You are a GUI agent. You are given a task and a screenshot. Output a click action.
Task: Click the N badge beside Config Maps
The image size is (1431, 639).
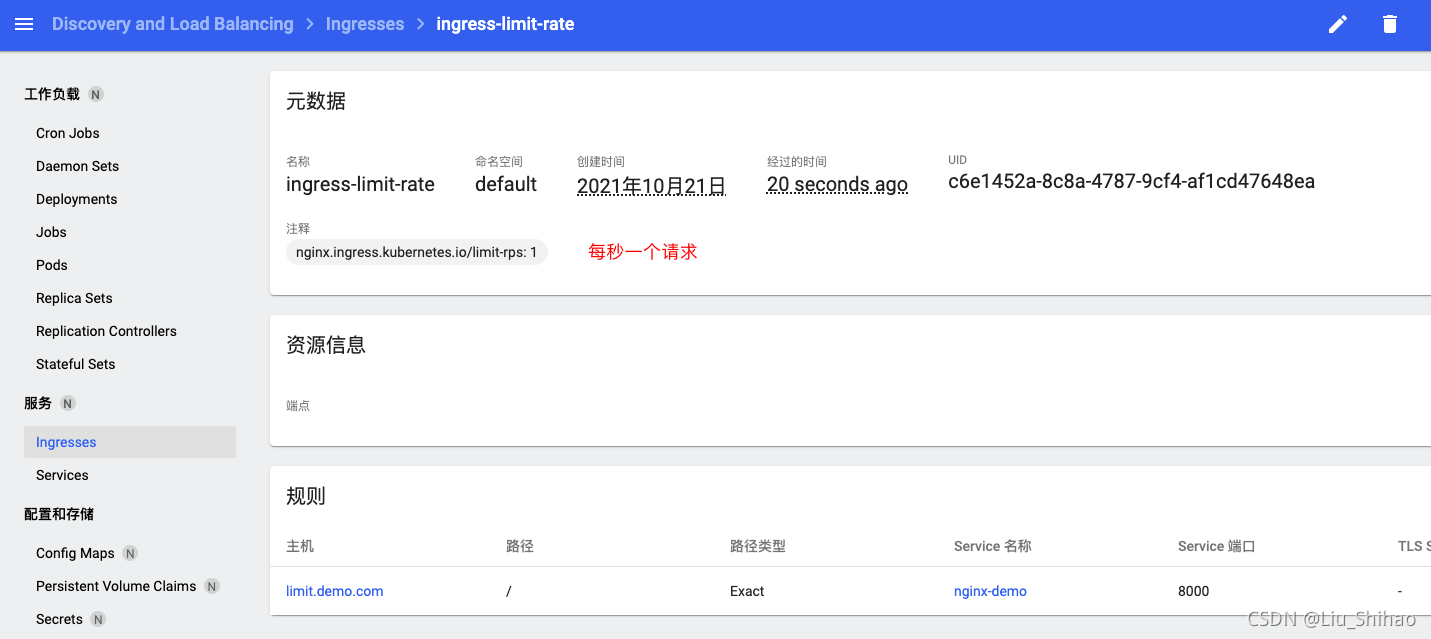click(x=130, y=553)
